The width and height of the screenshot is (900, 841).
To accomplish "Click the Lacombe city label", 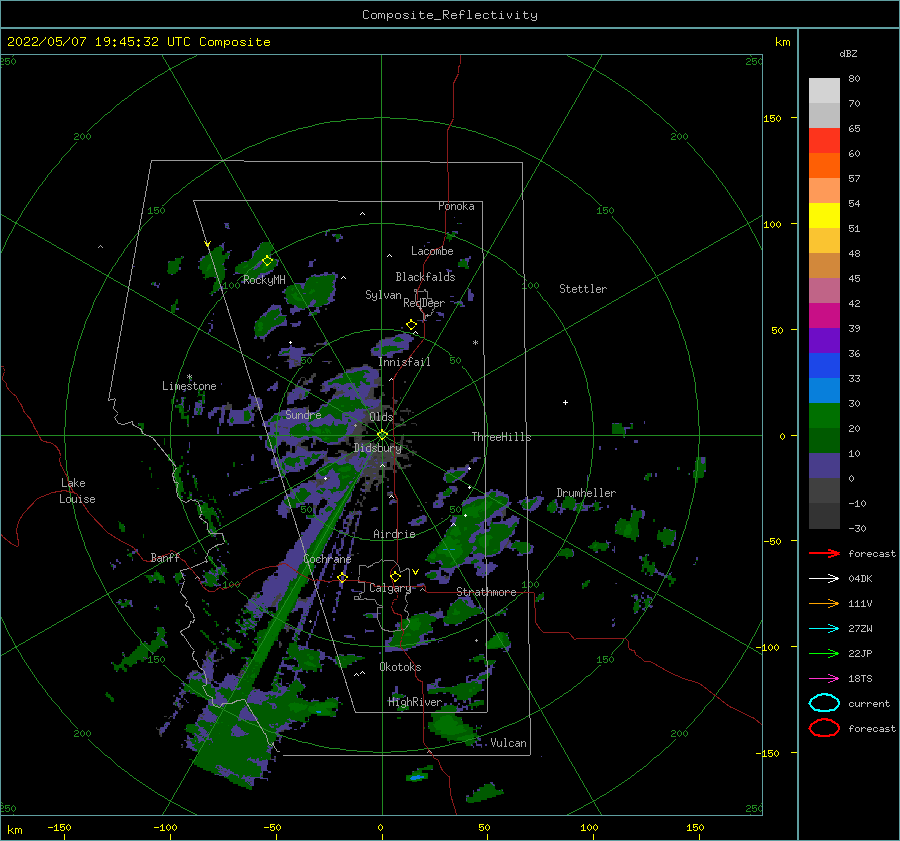I will 432,251.
